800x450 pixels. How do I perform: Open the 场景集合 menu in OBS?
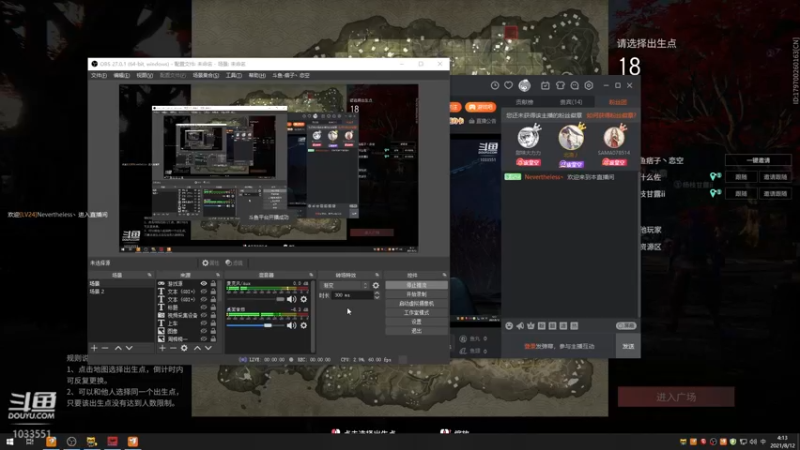pos(206,76)
